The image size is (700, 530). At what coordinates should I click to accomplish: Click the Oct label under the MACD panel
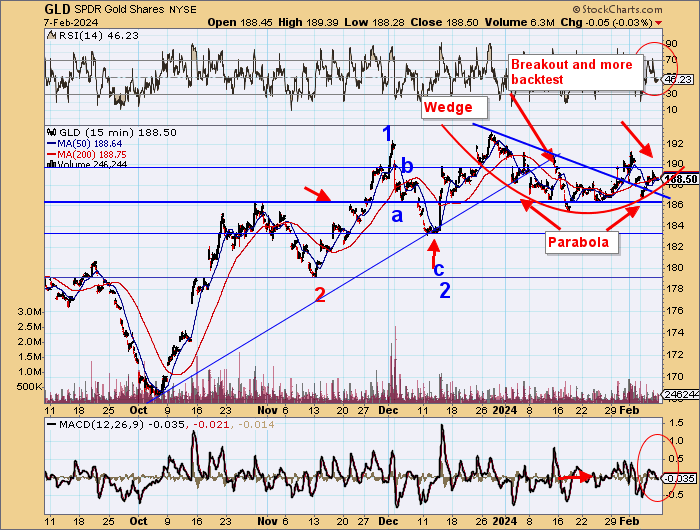click(x=138, y=521)
